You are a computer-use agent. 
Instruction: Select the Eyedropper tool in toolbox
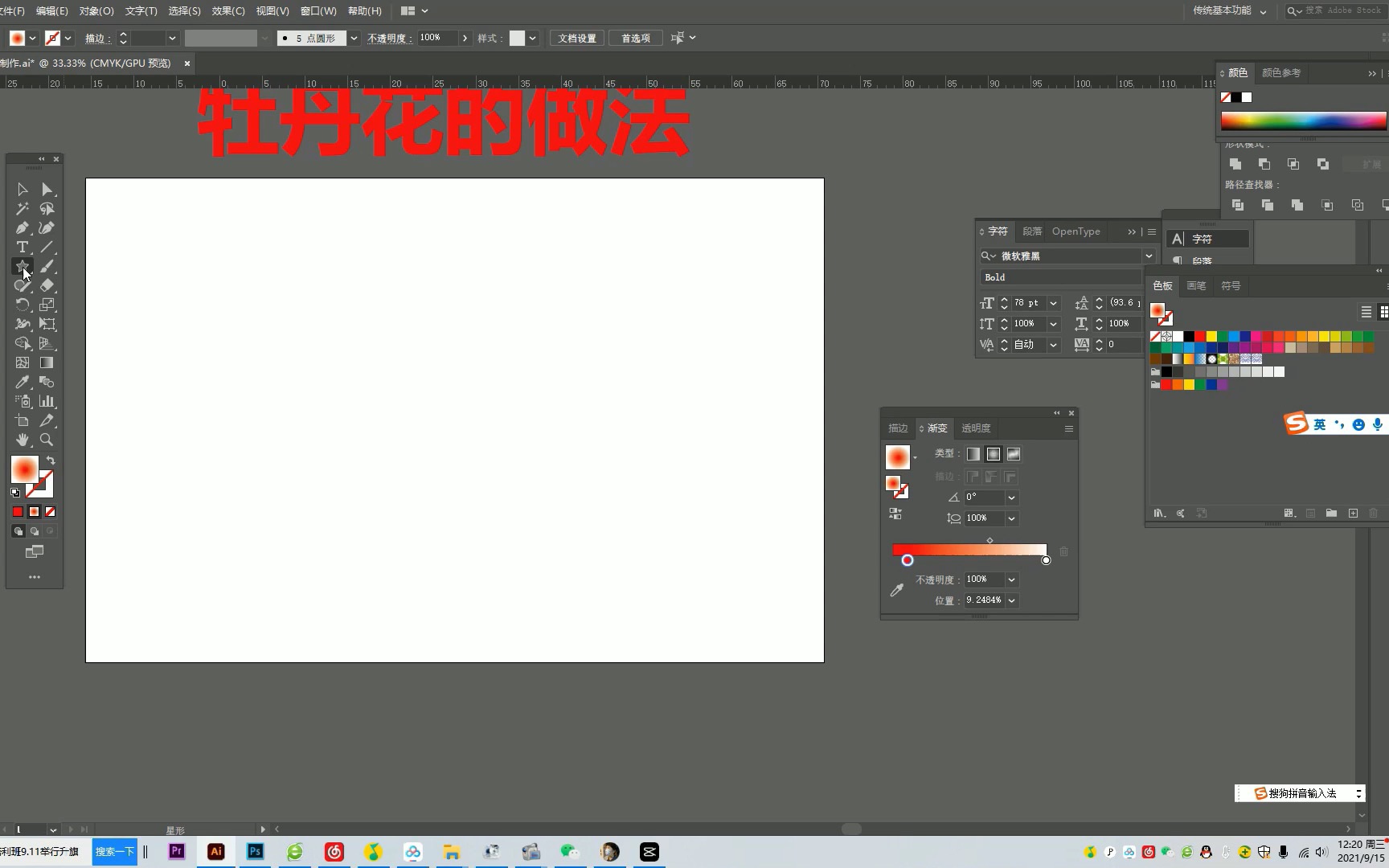pos(23,382)
